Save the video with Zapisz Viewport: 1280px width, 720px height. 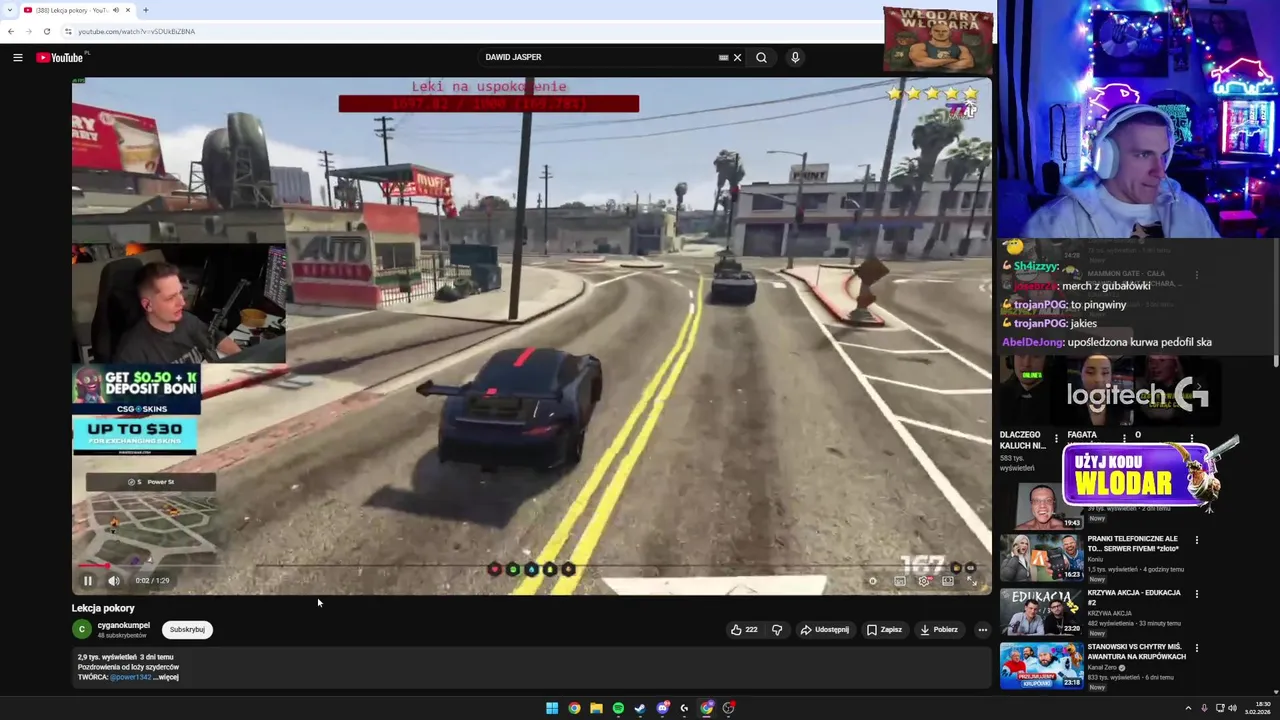(x=884, y=629)
